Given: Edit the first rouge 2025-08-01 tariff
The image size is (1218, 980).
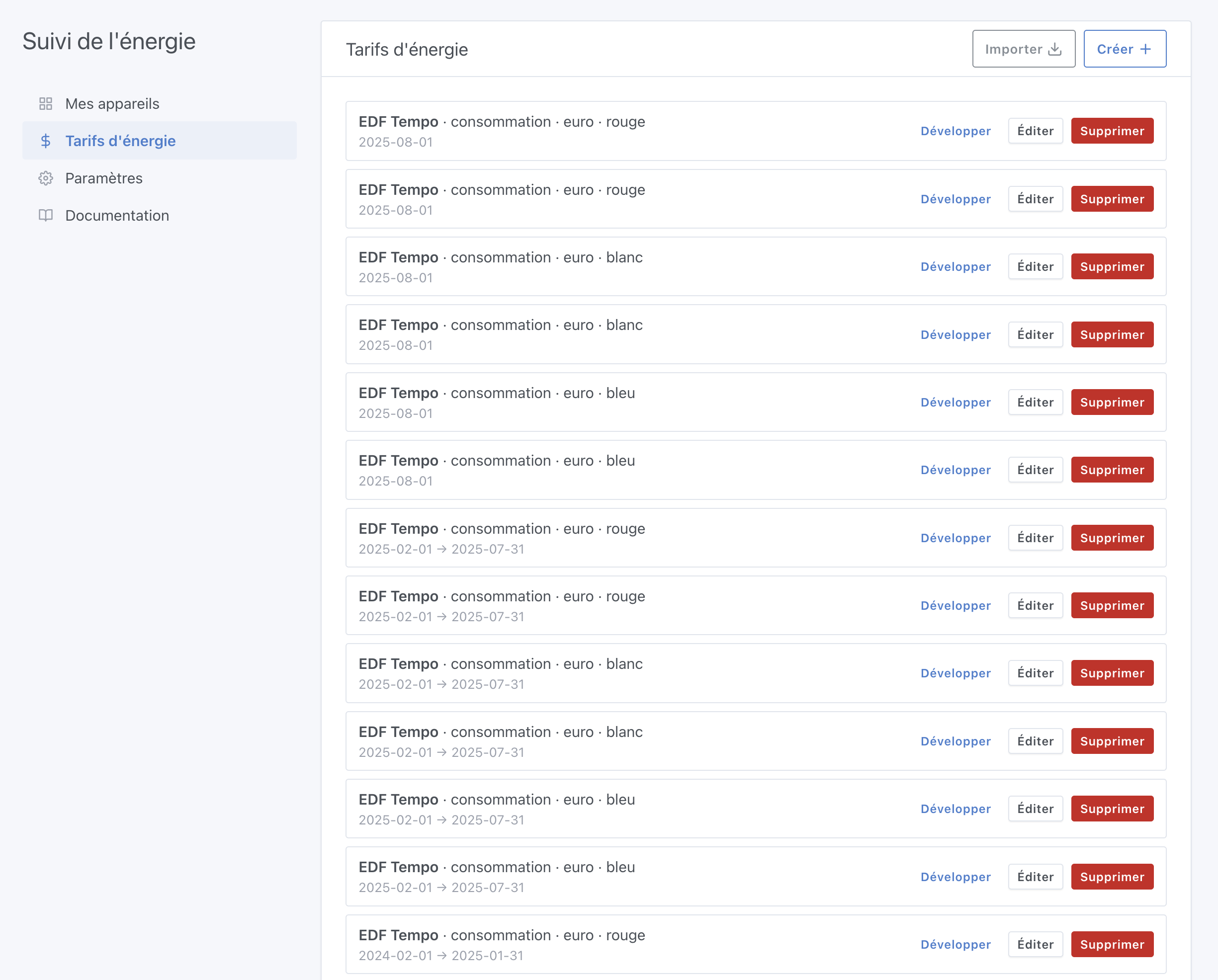Looking at the screenshot, I should (x=1035, y=131).
